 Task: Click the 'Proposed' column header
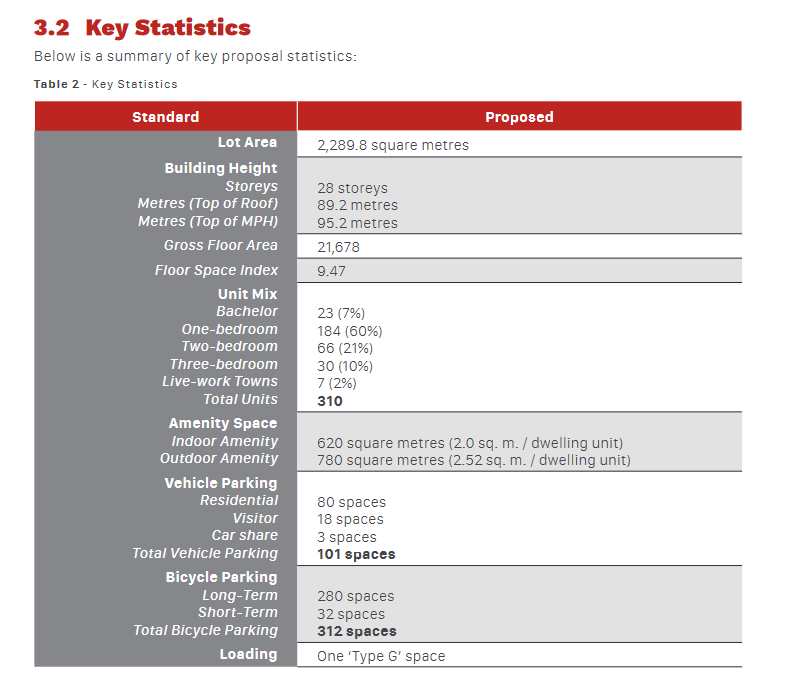519,117
